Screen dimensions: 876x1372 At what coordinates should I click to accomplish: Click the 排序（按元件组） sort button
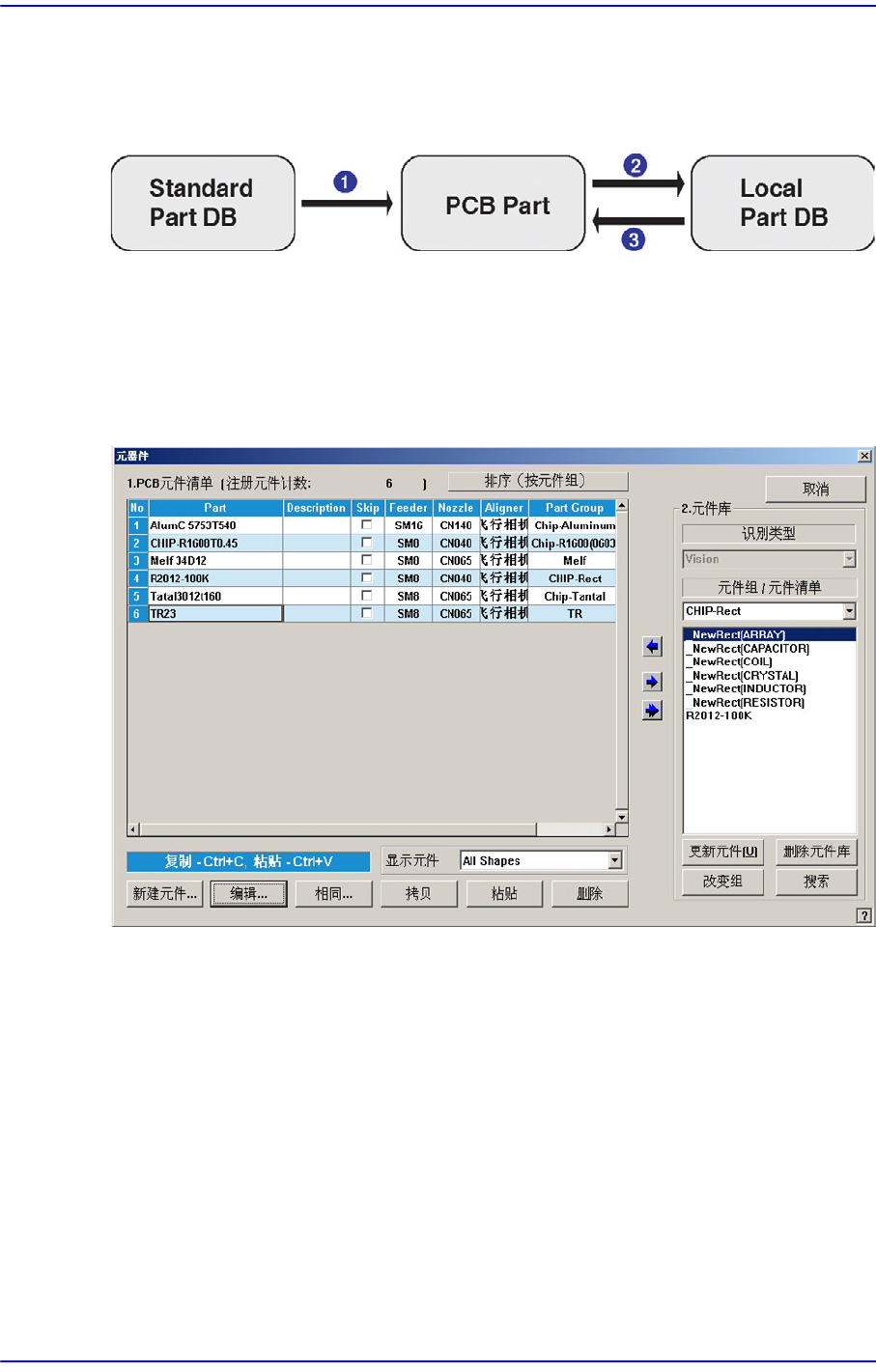click(x=537, y=481)
